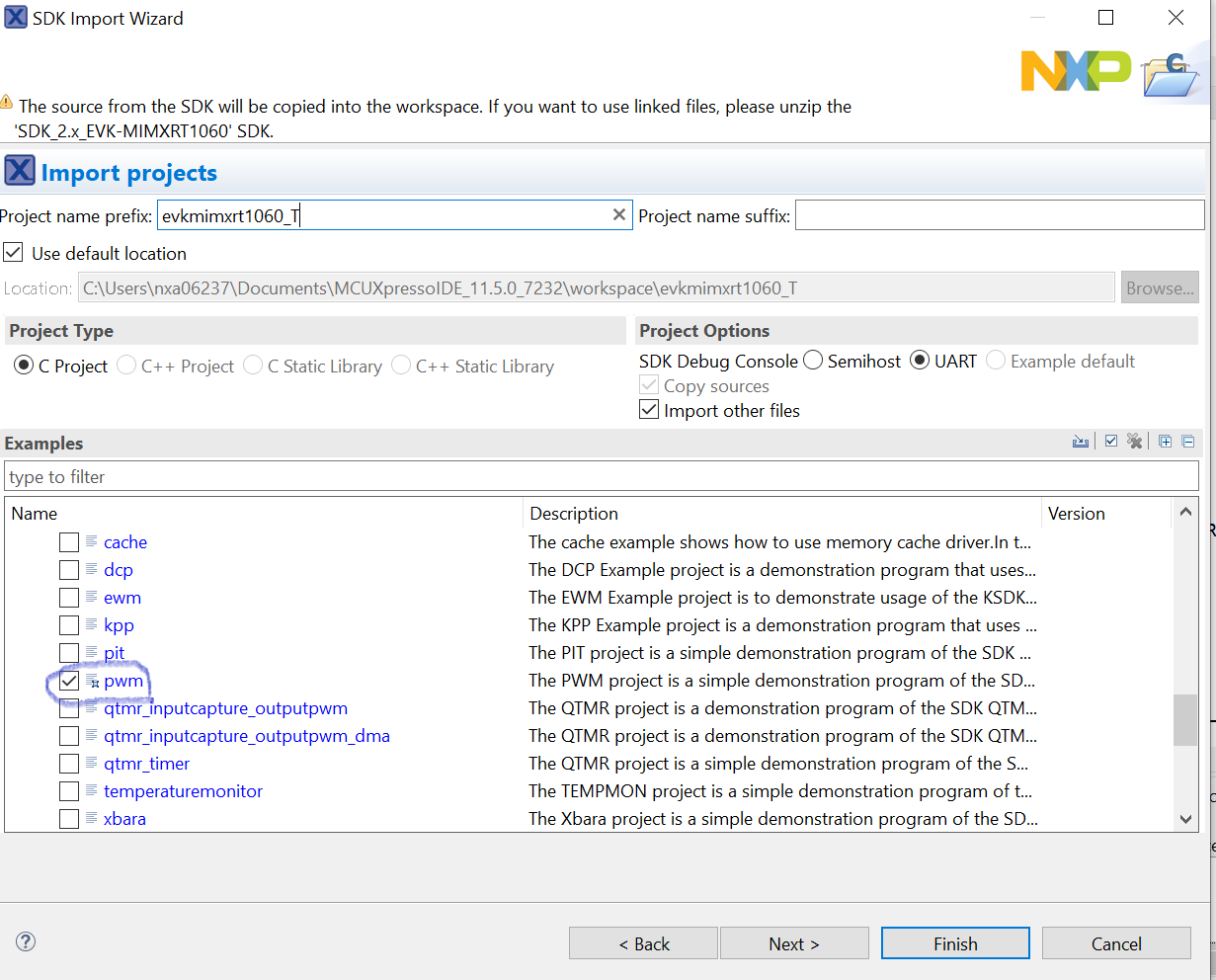Enable the dcp example checkbox
The width and height of the screenshot is (1216, 980).
click(68, 569)
